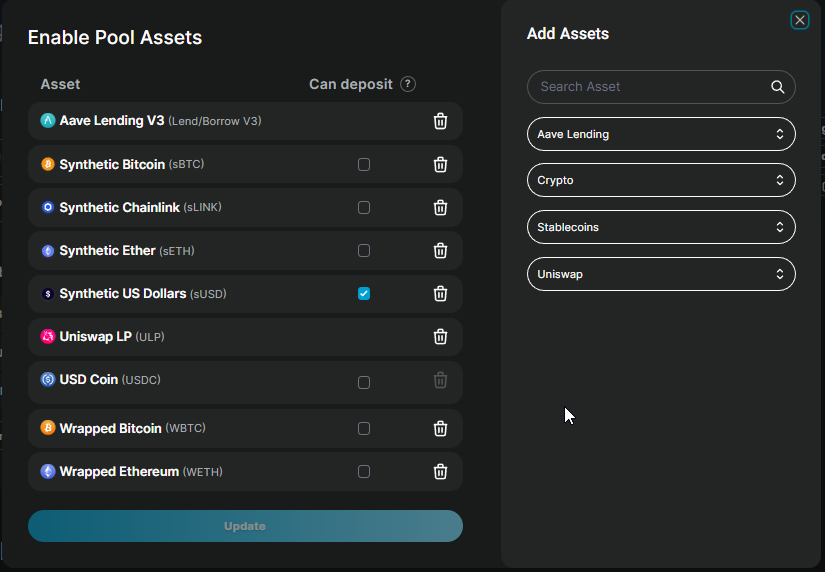Click the Synthetic Ether coin icon
825x572 pixels.
click(x=48, y=250)
